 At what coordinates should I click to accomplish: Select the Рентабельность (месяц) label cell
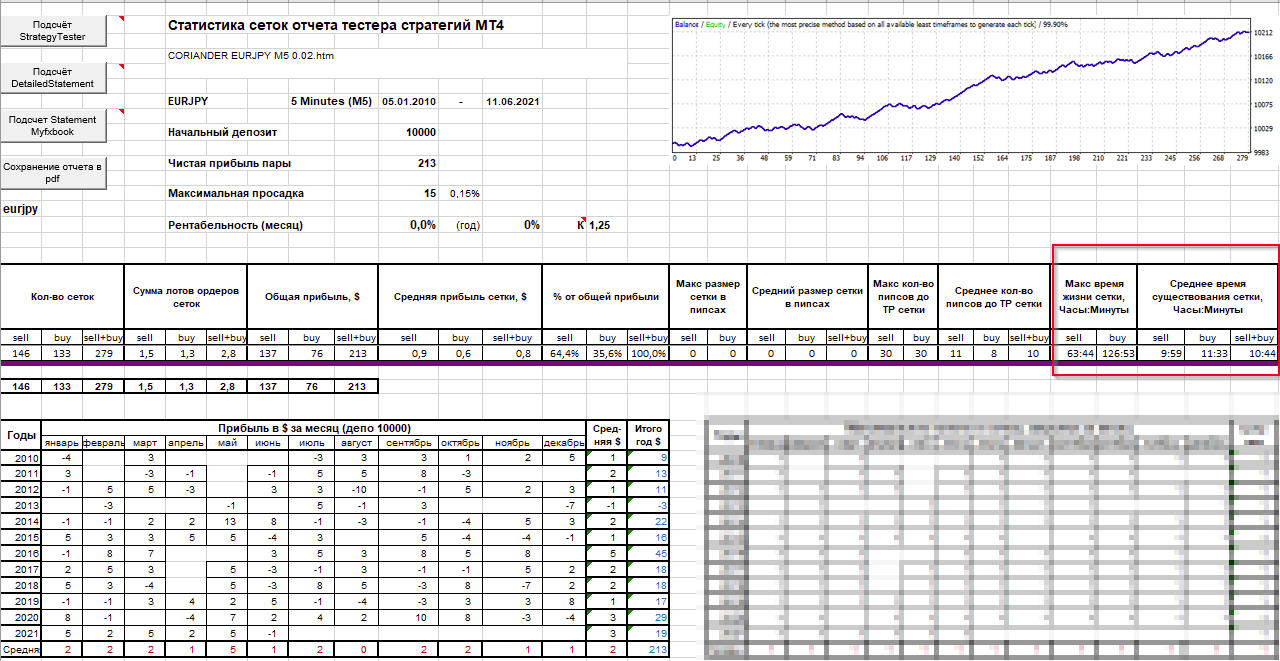[x=235, y=225]
